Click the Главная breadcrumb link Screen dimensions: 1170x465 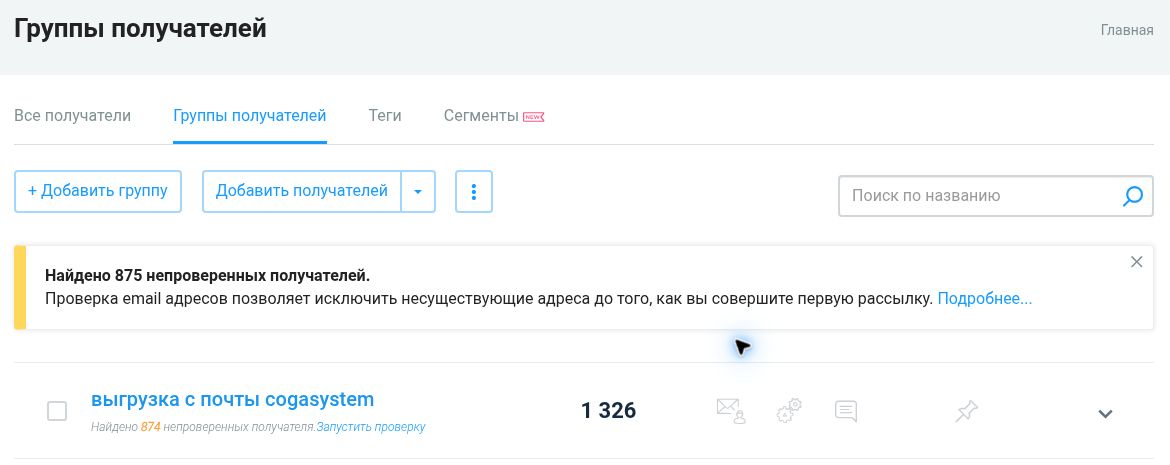click(x=1127, y=31)
